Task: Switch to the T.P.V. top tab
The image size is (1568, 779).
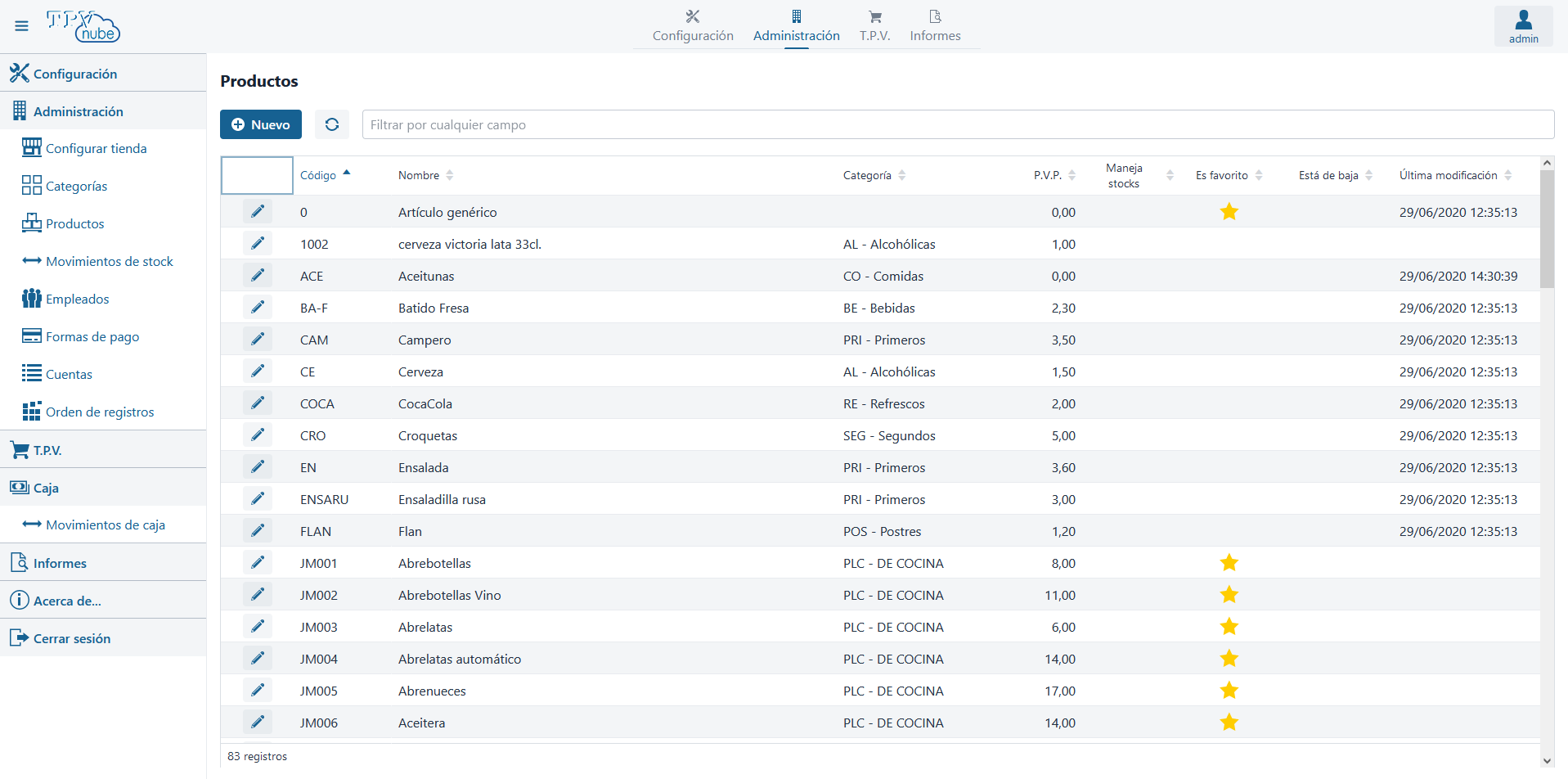Action: point(874,26)
